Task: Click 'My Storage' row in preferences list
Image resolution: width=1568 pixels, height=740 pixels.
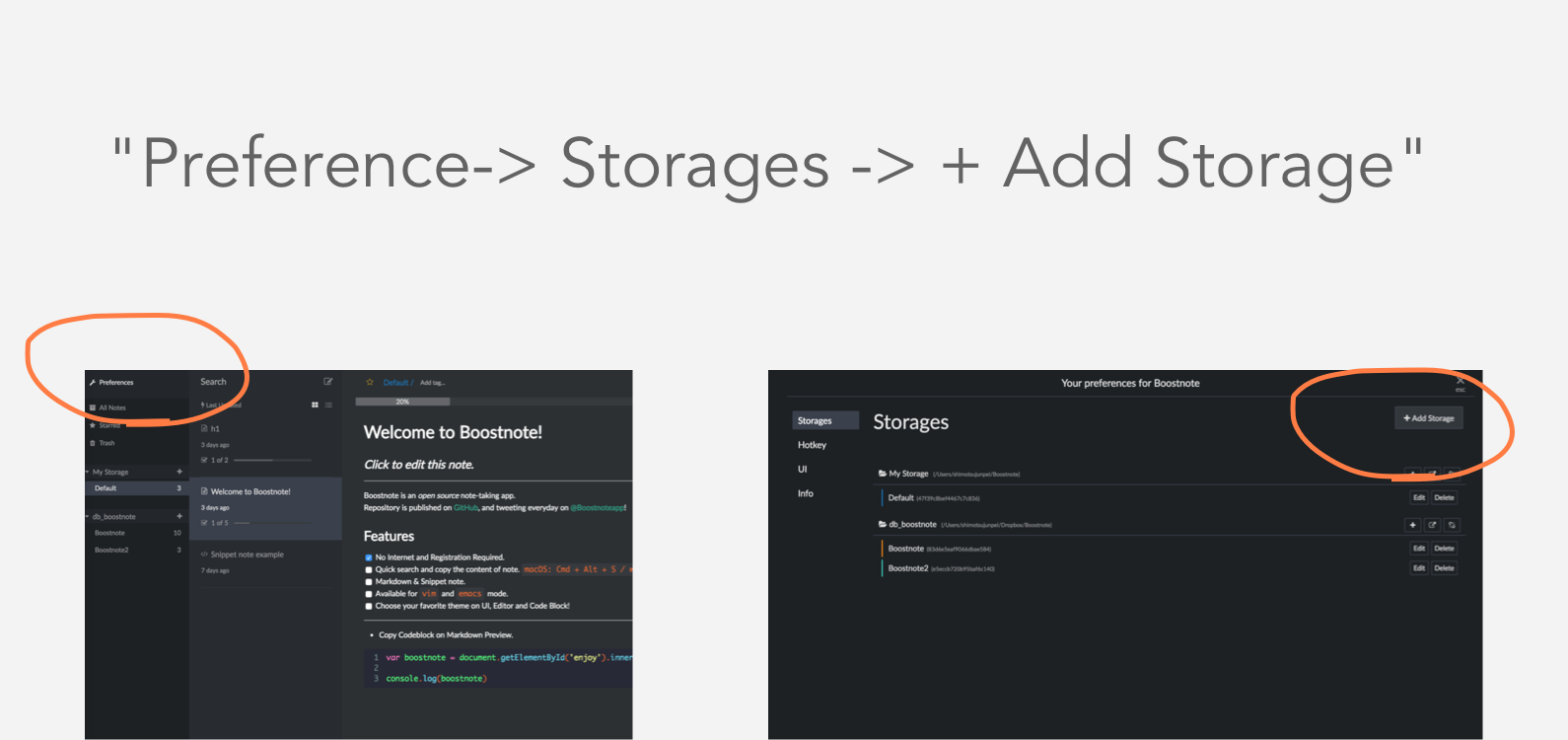Action: (1171, 474)
